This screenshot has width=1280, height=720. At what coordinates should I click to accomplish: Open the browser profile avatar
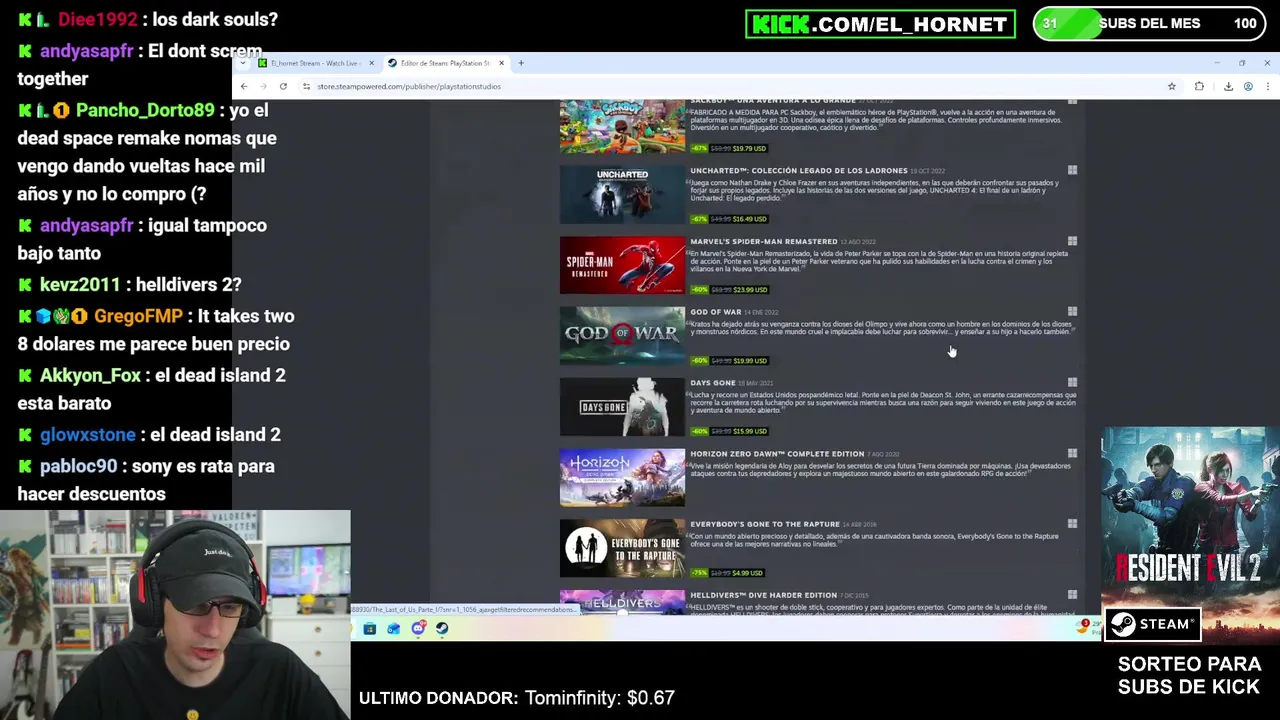(x=1248, y=86)
